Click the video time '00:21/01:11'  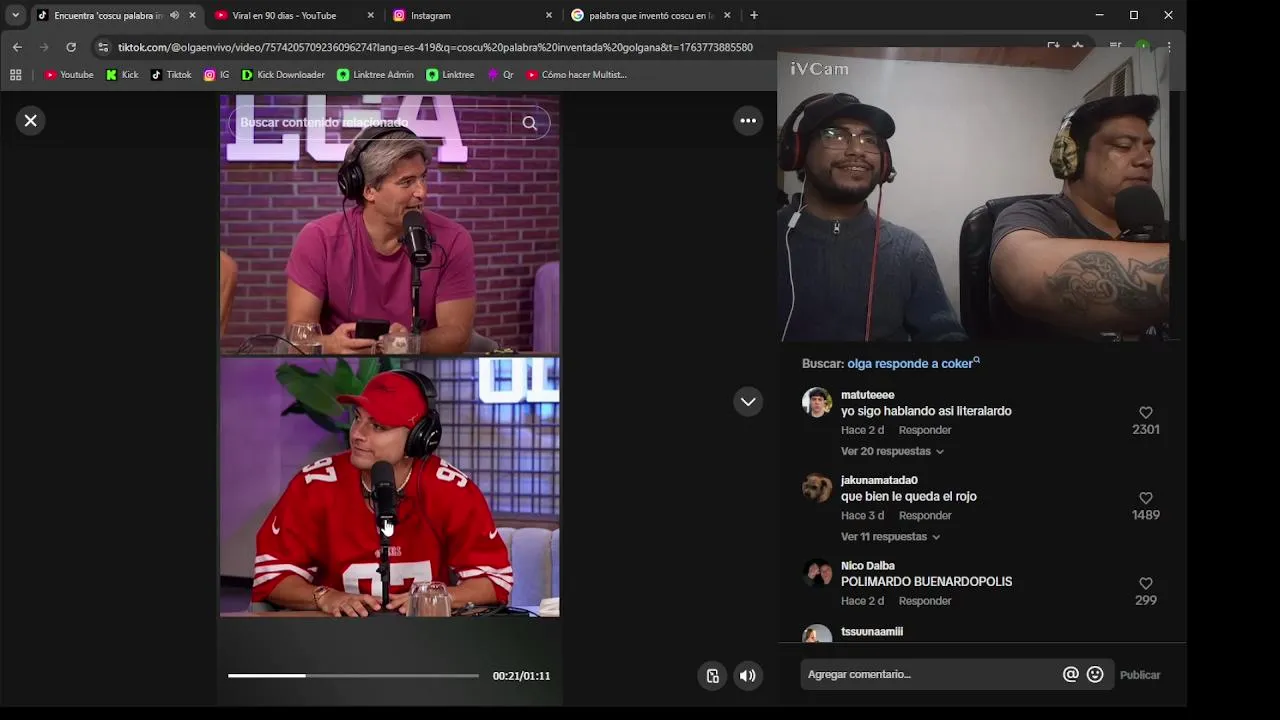pyautogui.click(x=521, y=676)
